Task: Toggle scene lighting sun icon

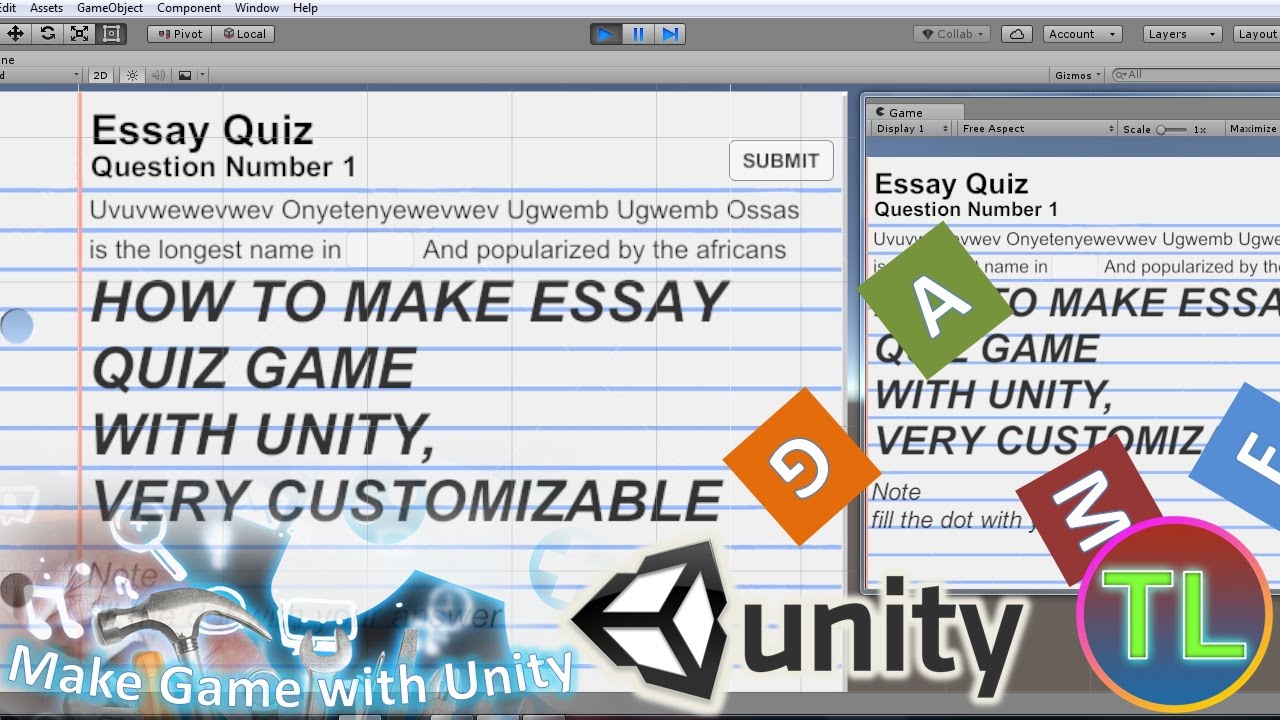Action: click(x=131, y=75)
